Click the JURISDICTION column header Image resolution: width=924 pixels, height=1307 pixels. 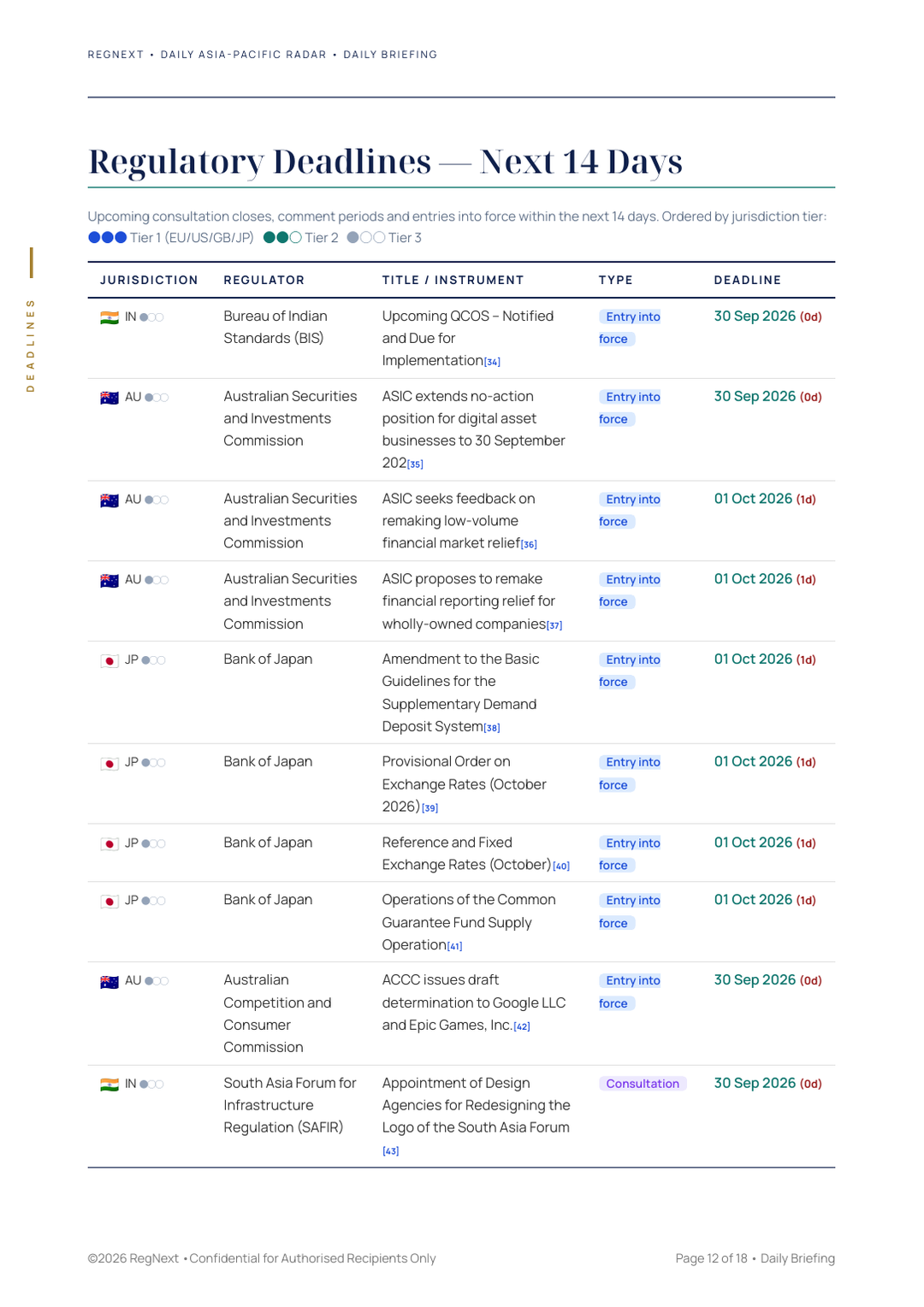pyautogui.click(x=149, y=281)
